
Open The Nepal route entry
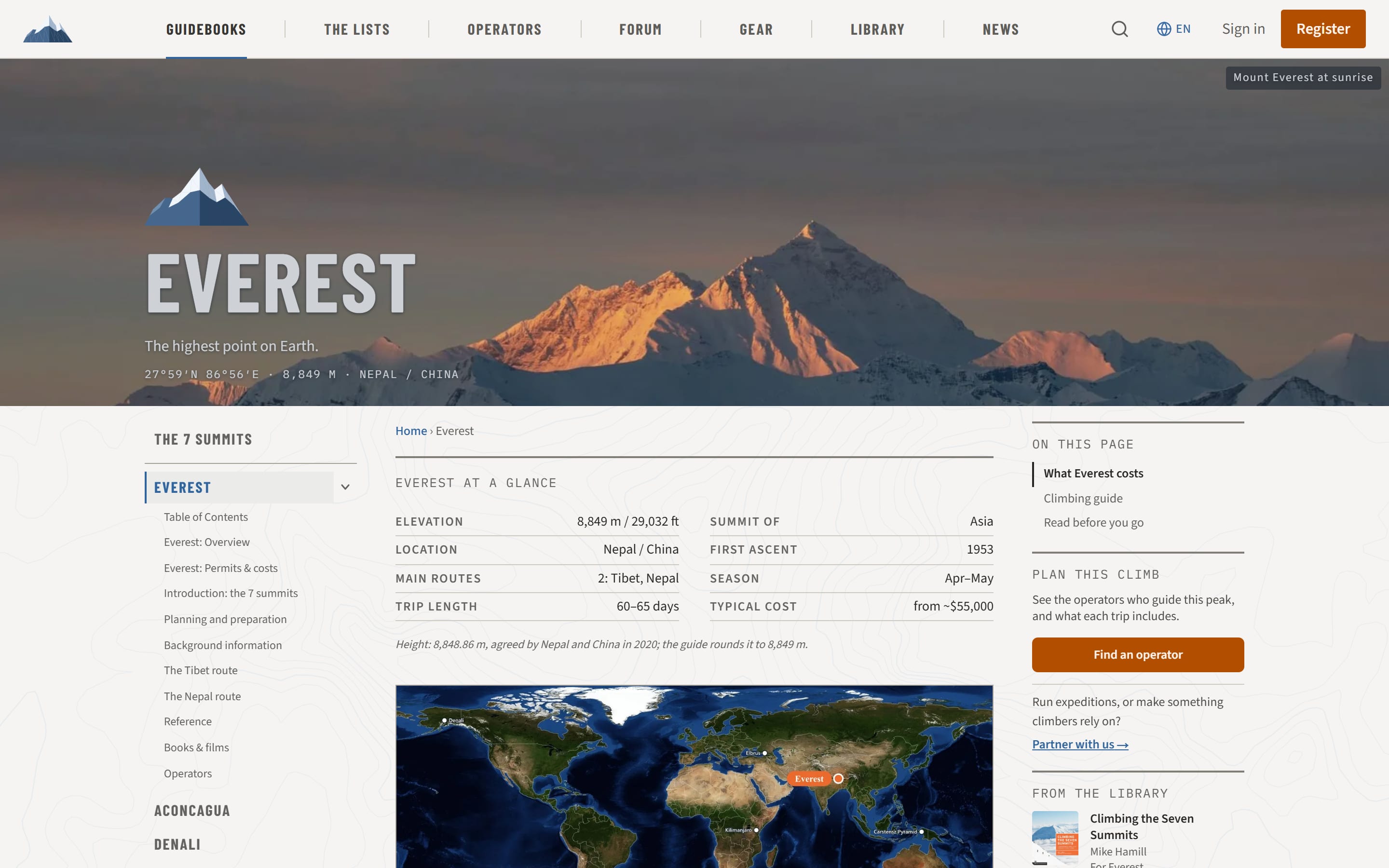pos(202,696)
